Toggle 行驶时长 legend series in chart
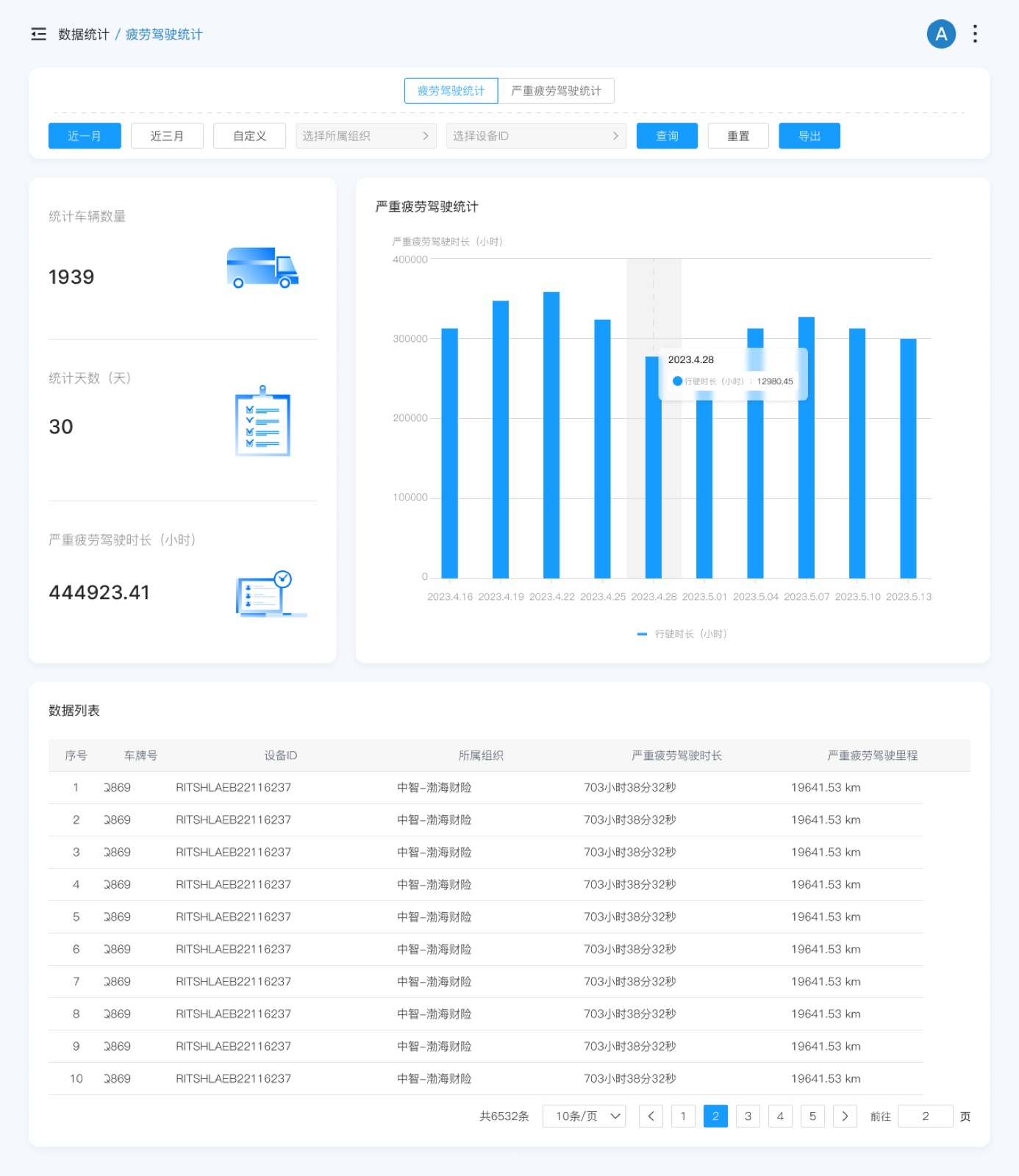 (682, 634)
